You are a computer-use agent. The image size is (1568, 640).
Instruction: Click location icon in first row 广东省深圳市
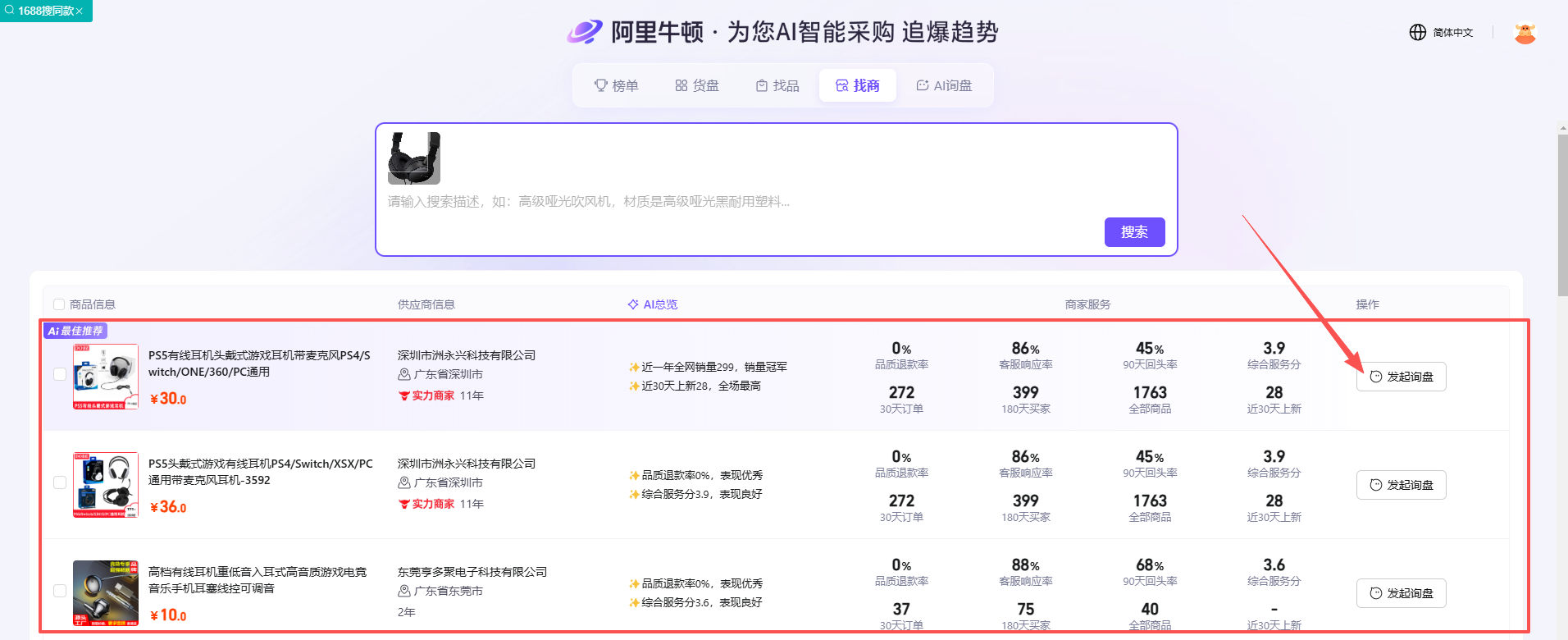[x=404, y=374]
